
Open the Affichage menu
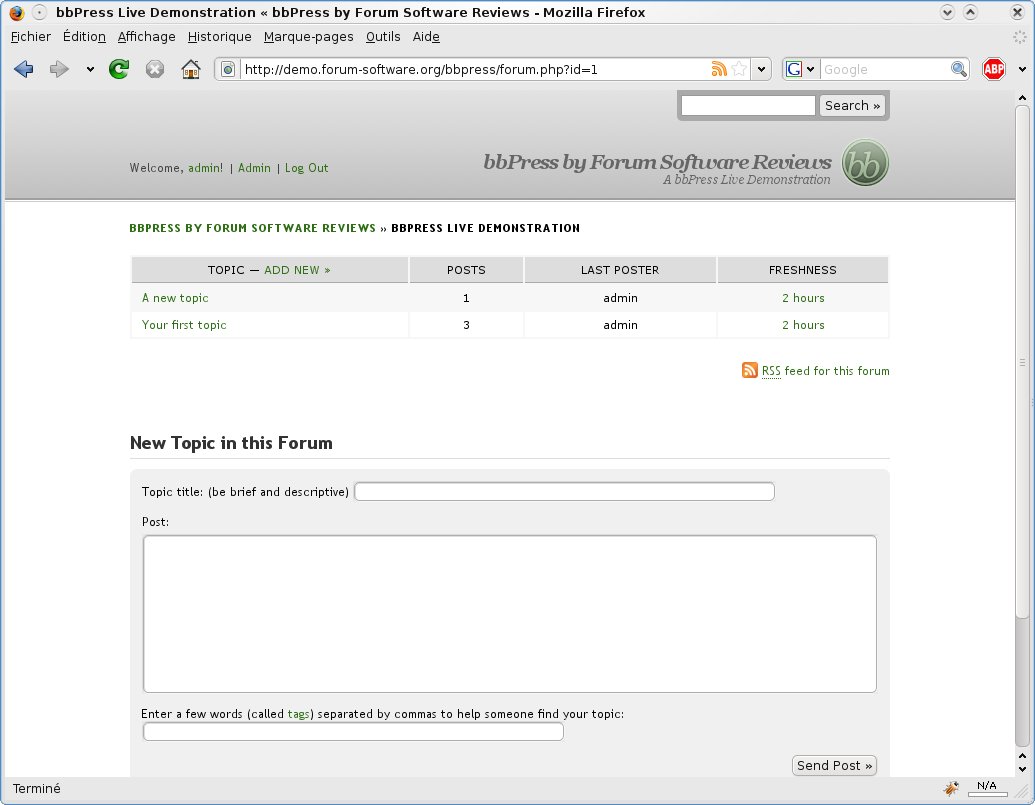[147, 37]
